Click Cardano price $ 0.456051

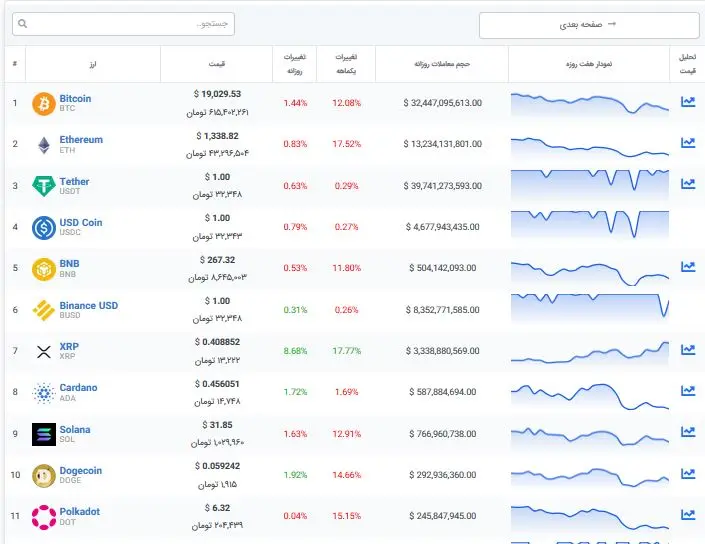pyautogui.click(x=217, y=384)
